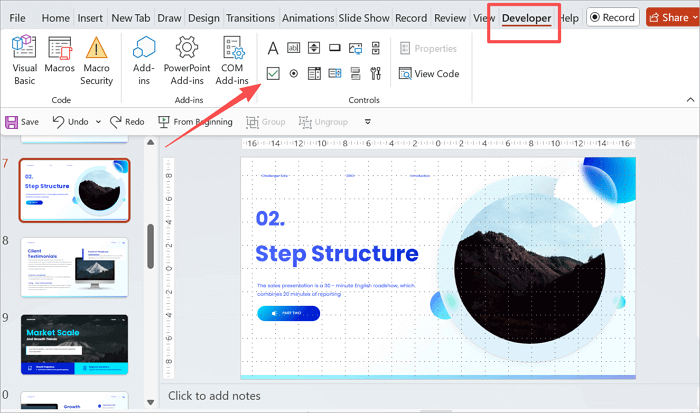Image resolution: width=700 pixels, height=413 pixels.
Task: Select slide 9 Market Scale thumbnail
Action: (x=75, y=345)
